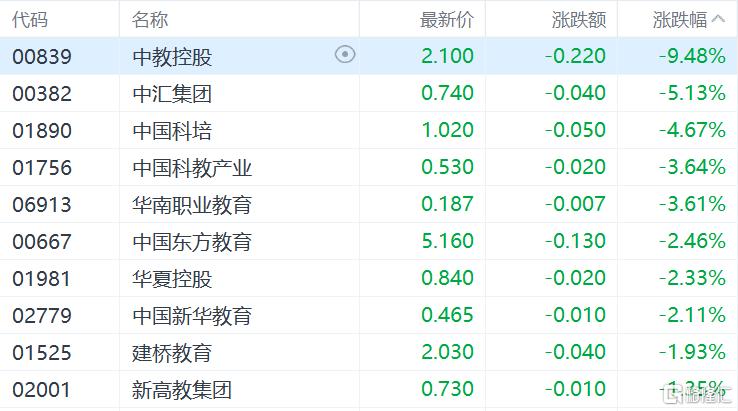
Task: Open 华夏控股 stock name
Action: pos(172,279)
